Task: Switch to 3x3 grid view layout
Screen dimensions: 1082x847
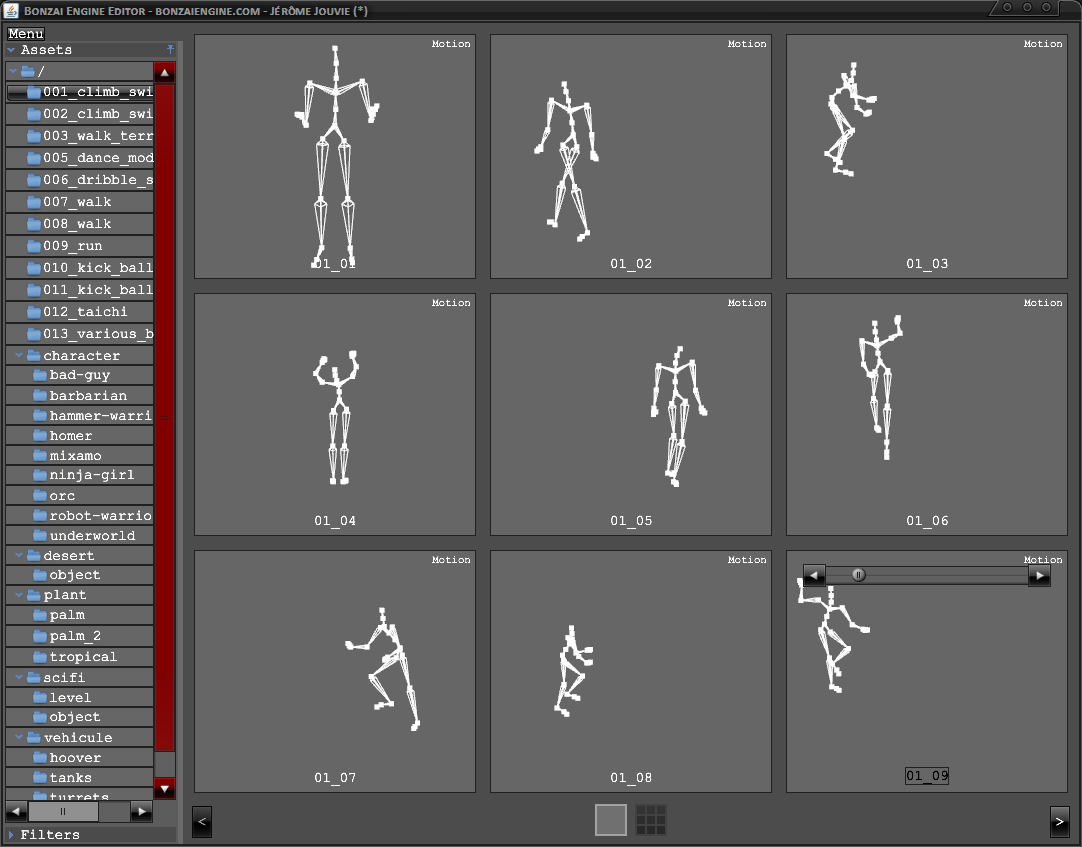Action: [x=651, y=820]
